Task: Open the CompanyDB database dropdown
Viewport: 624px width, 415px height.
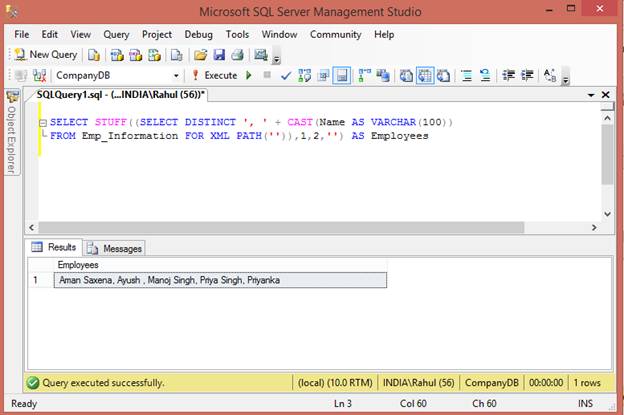Action: (176, 76)
